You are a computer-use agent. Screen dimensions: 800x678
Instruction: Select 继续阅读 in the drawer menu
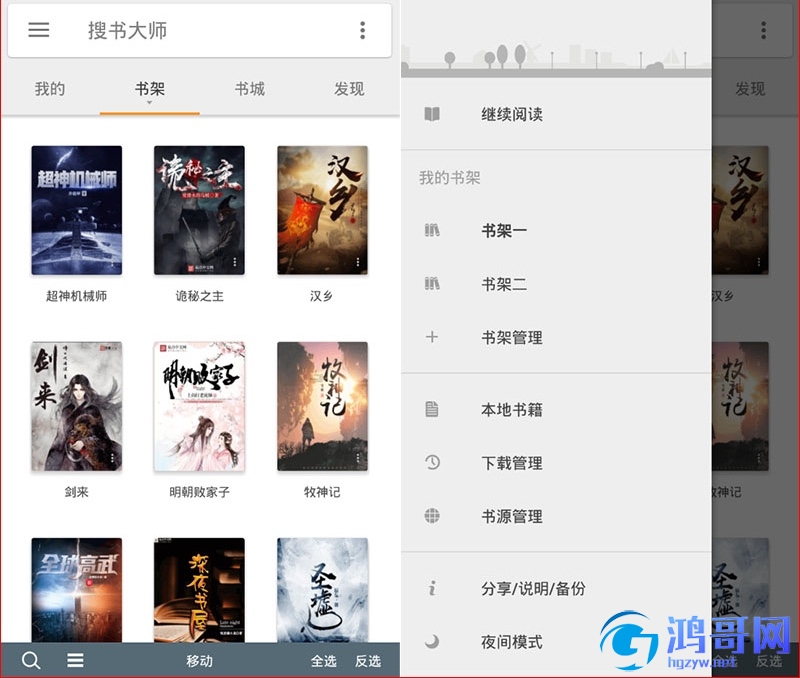coord(556,114)
